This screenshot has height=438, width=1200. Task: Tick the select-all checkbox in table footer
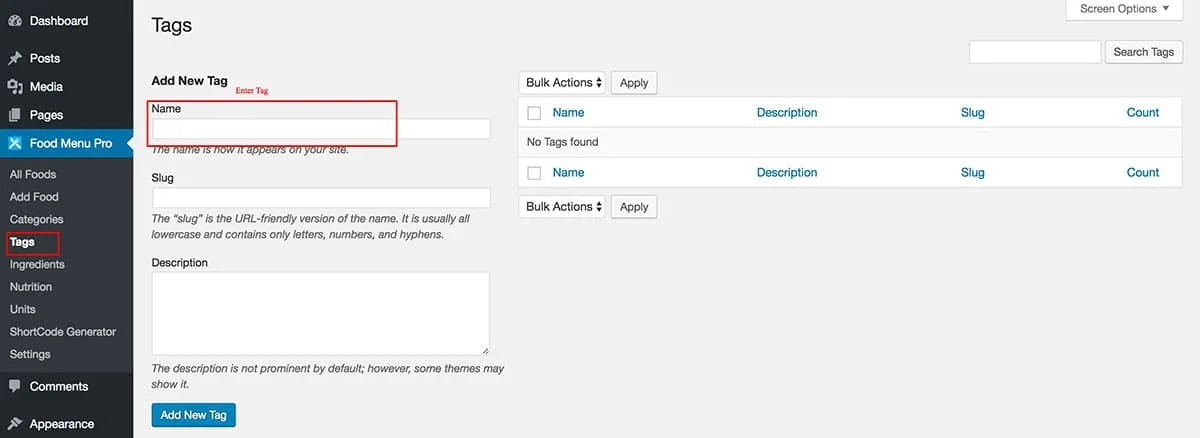(x=534, y=173)
